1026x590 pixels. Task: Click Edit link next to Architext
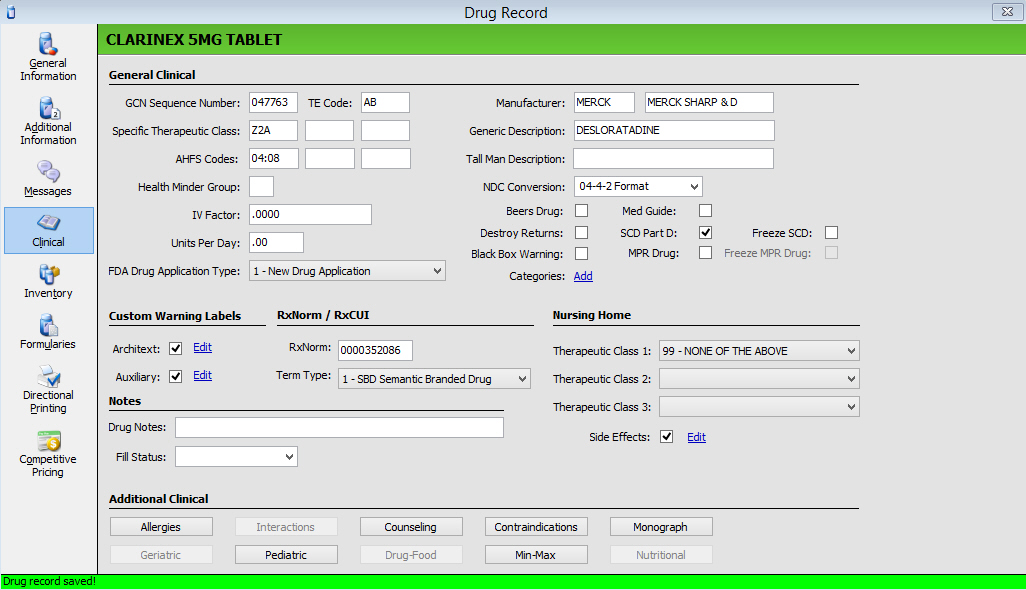click(x=202, y=347)
